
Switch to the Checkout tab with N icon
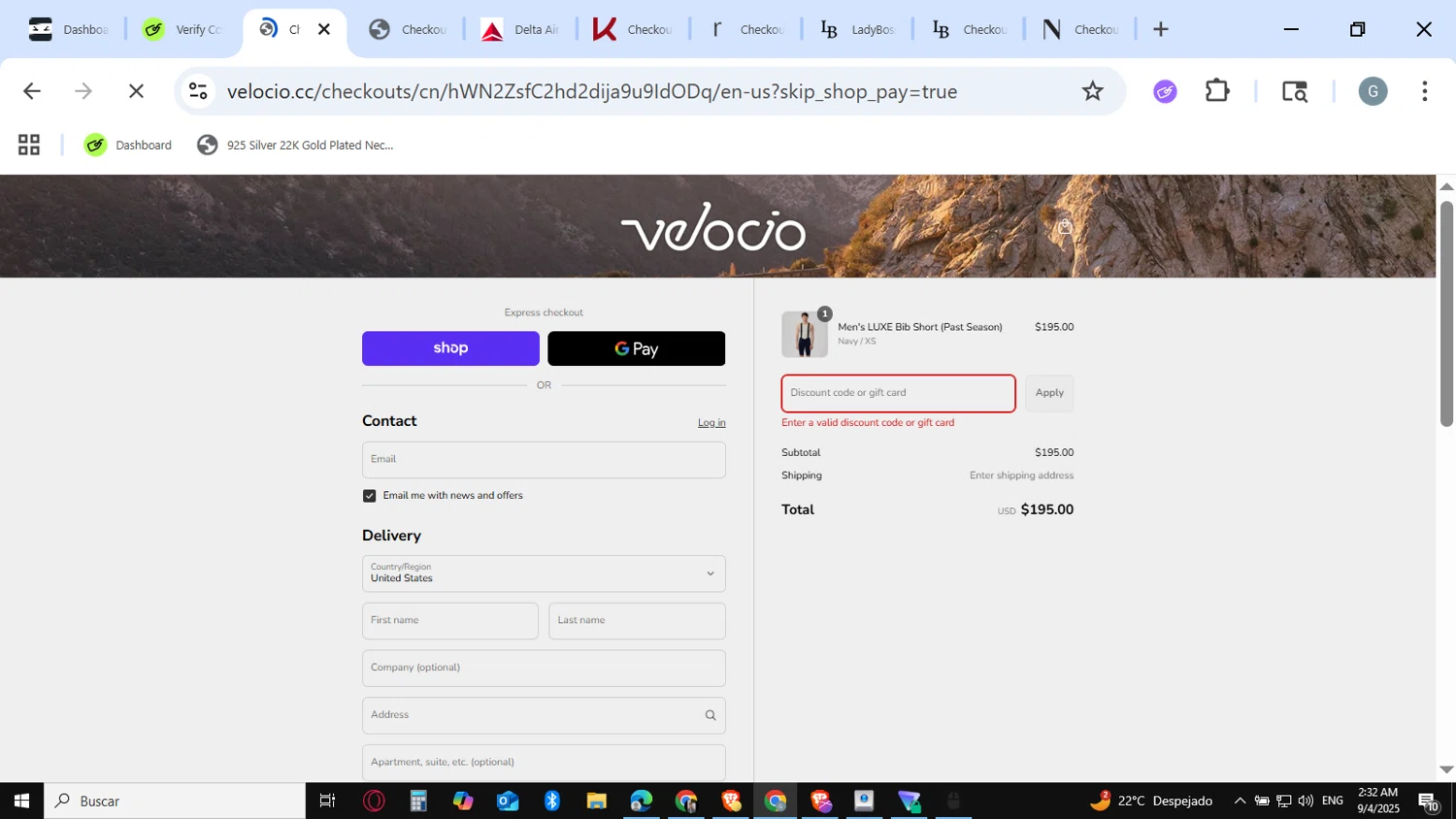point(1081,29)
